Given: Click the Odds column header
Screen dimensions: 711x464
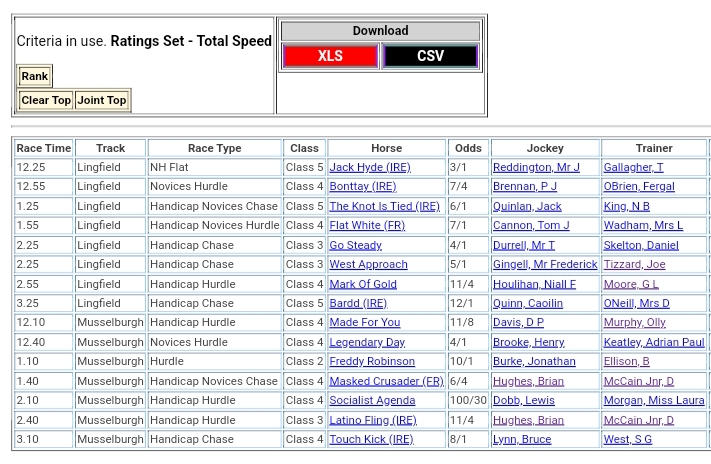Looking at the screenshot, I should click(467, 148).
